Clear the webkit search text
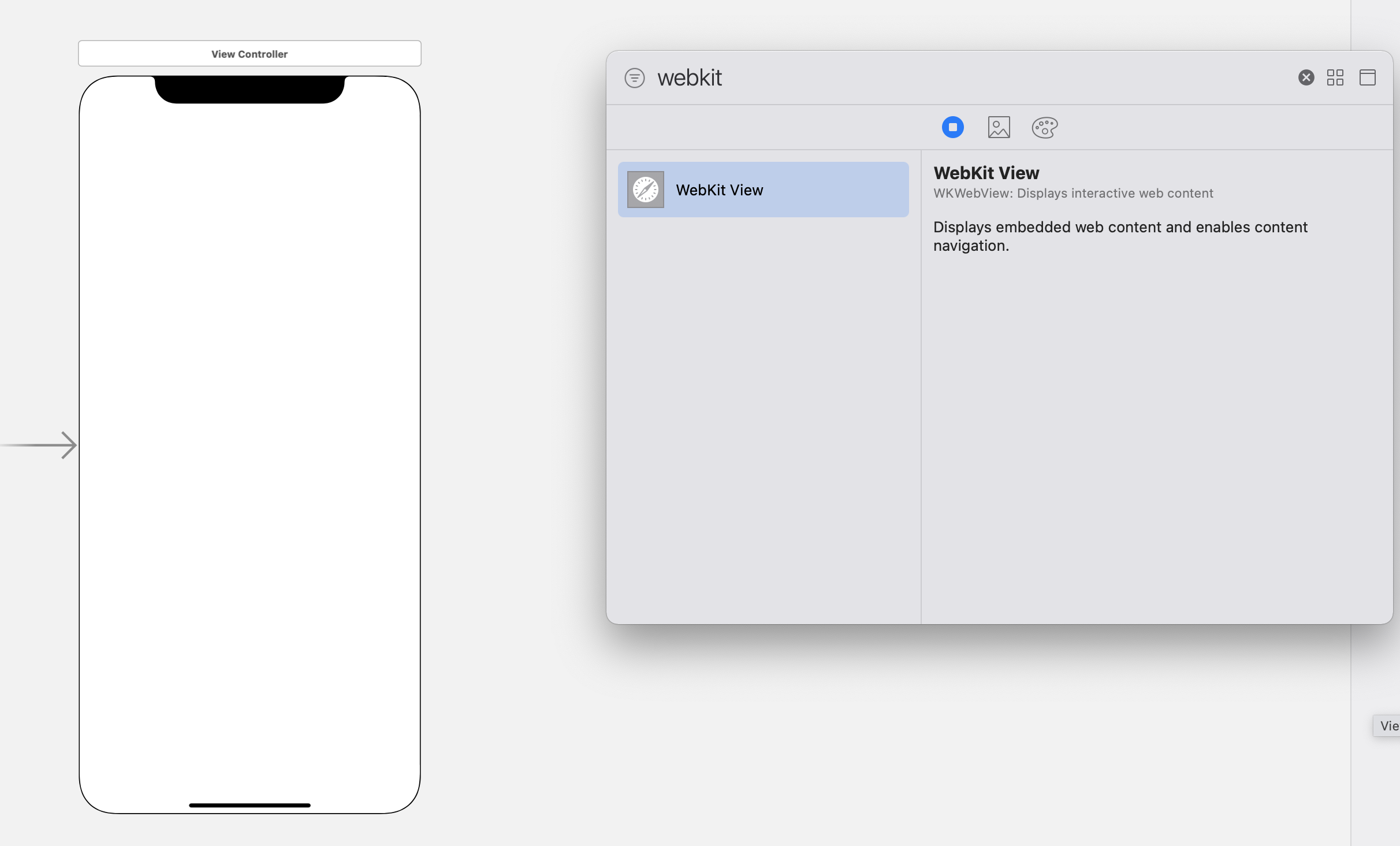 tap(1306, 77)
